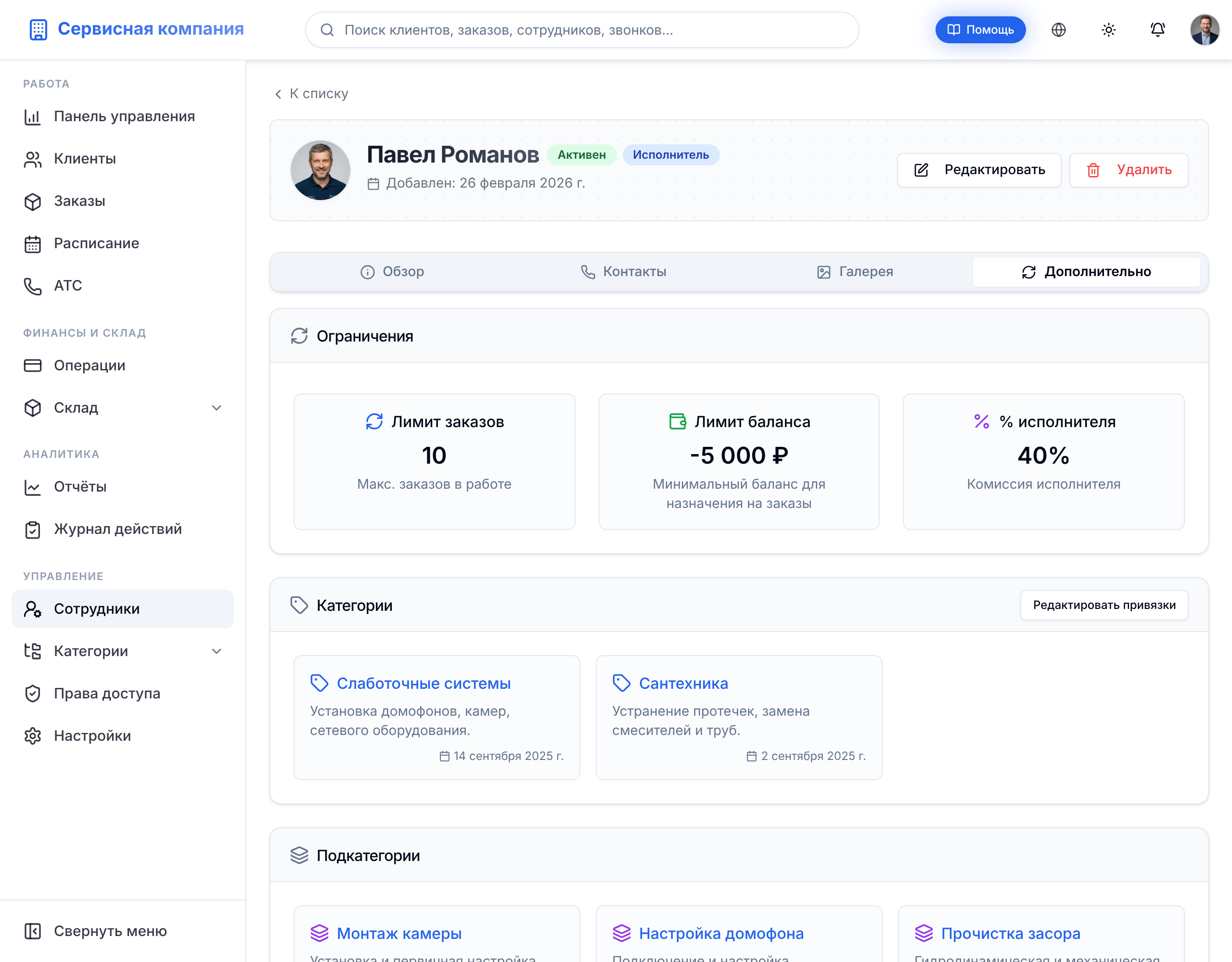Switch to the Контакты tab
Image resolution: width=1232 pixels, height=962 pixels.
click(x=623, y=272)
